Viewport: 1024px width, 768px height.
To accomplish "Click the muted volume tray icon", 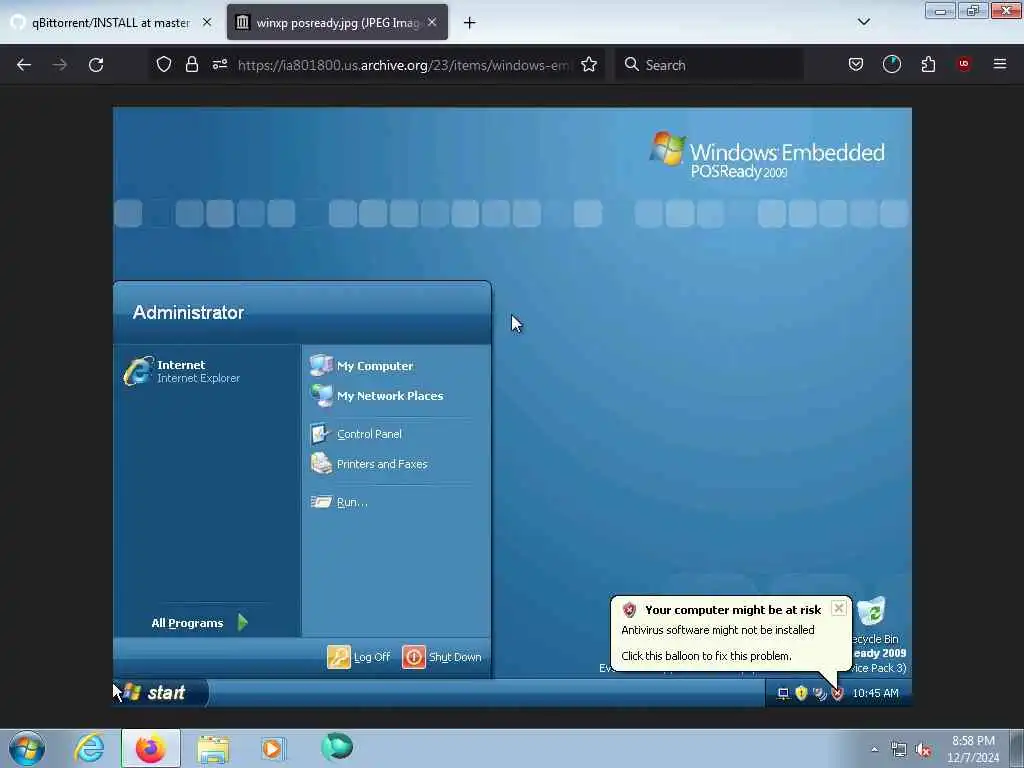I will 923,750.
